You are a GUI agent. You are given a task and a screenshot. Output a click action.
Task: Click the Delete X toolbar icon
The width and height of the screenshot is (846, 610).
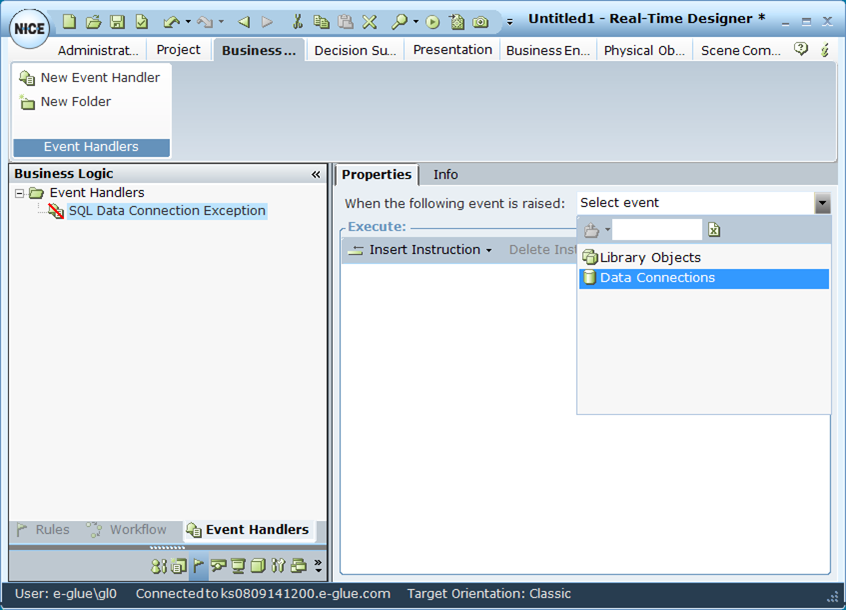coord(369,21)
